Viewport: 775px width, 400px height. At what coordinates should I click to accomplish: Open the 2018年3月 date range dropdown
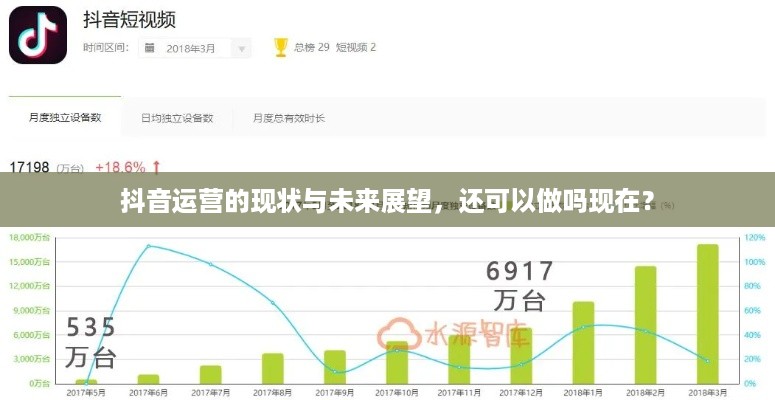195,48
